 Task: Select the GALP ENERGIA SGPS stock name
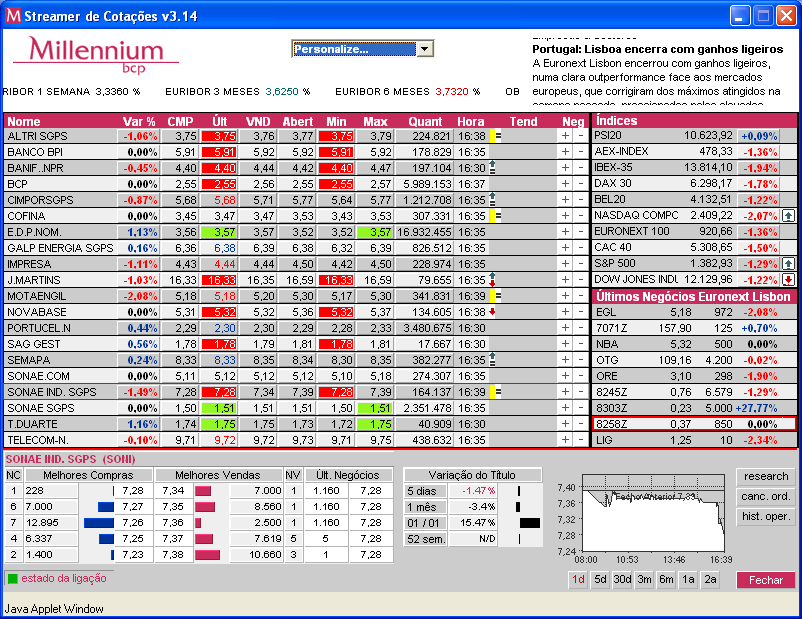click(60, 248)
